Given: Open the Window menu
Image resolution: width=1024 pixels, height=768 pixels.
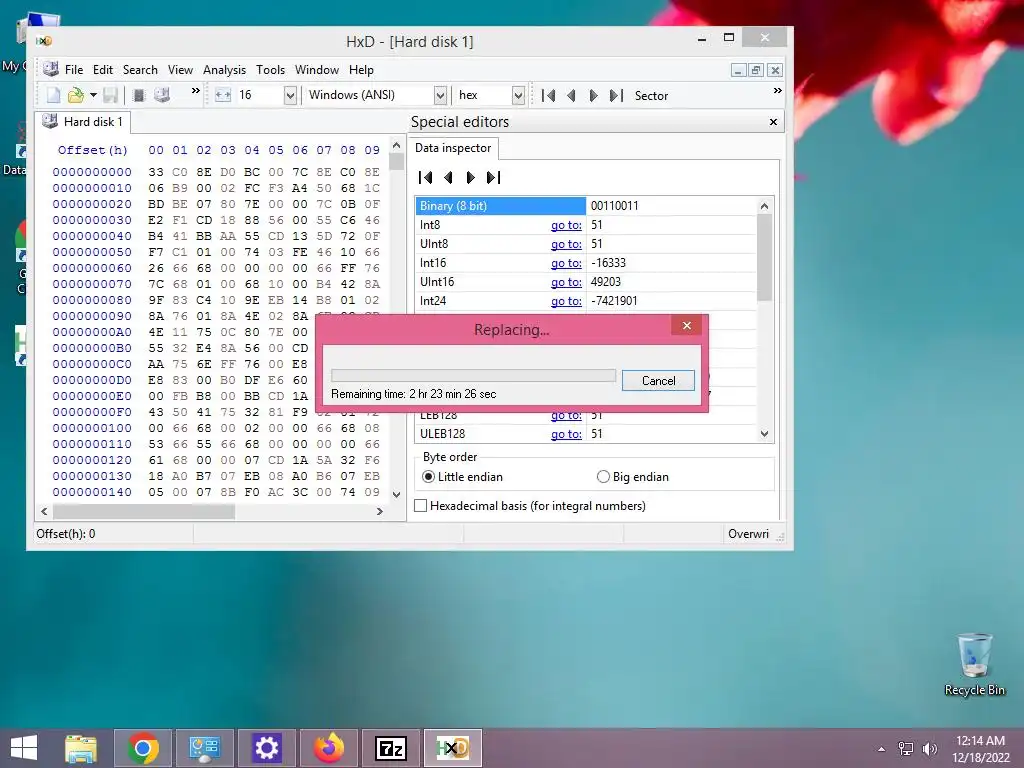Looking at the screenshot, I should click(x=317, y=70).
